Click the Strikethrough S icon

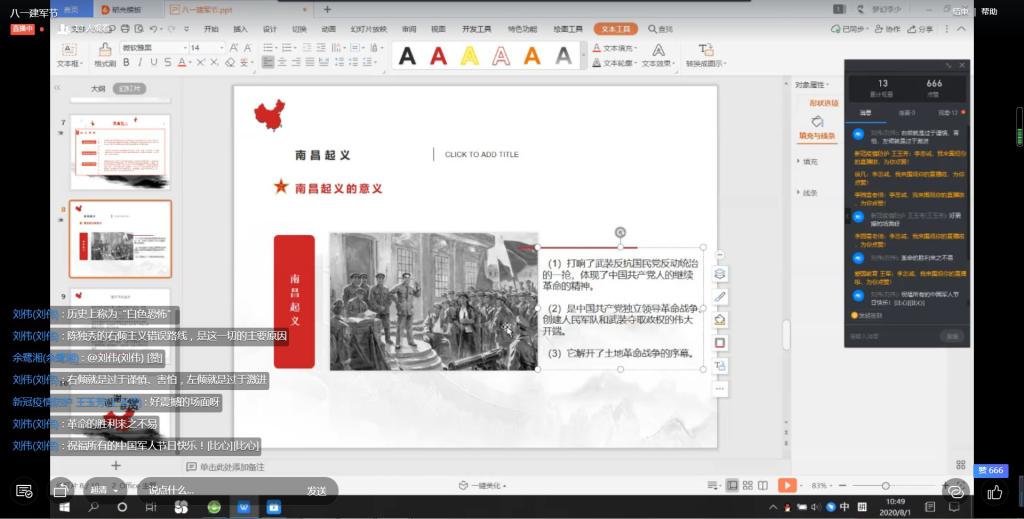[x=168, y=62]
